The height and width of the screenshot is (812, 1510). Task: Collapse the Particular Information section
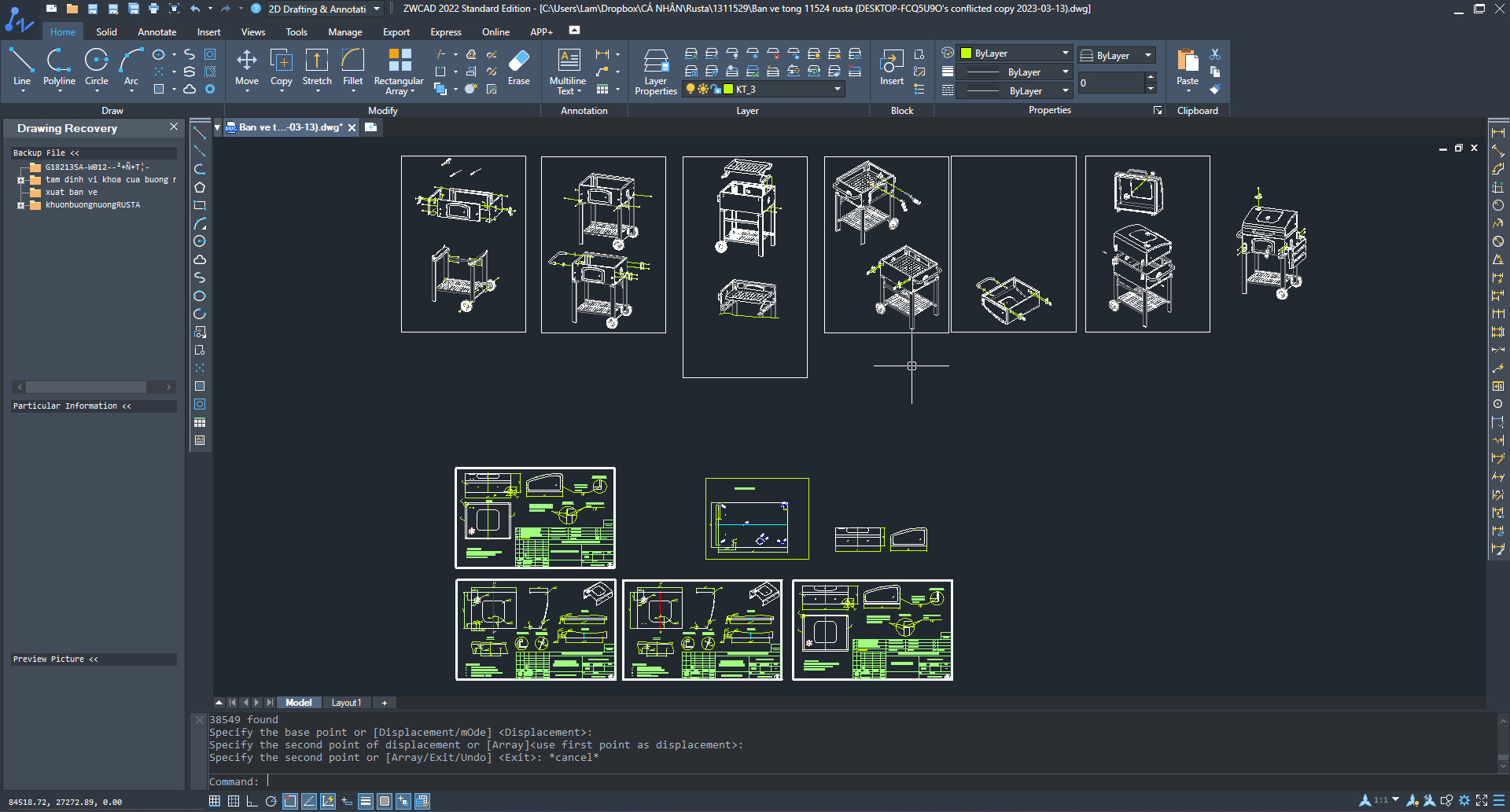pos(127,406)
